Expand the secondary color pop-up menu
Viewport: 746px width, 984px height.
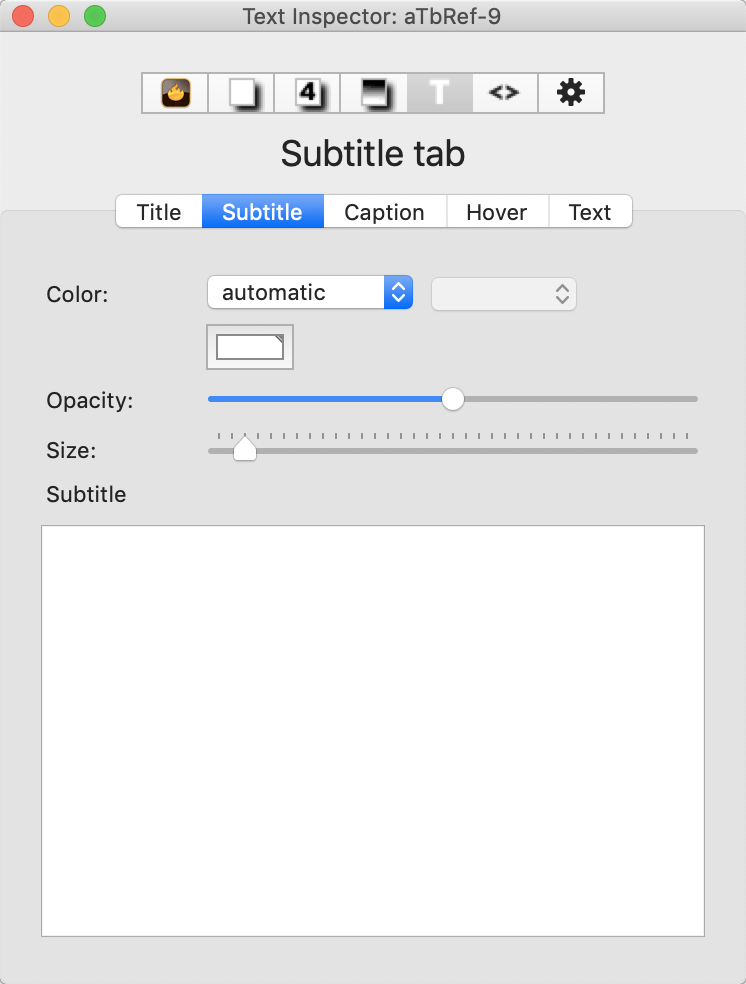503,294
